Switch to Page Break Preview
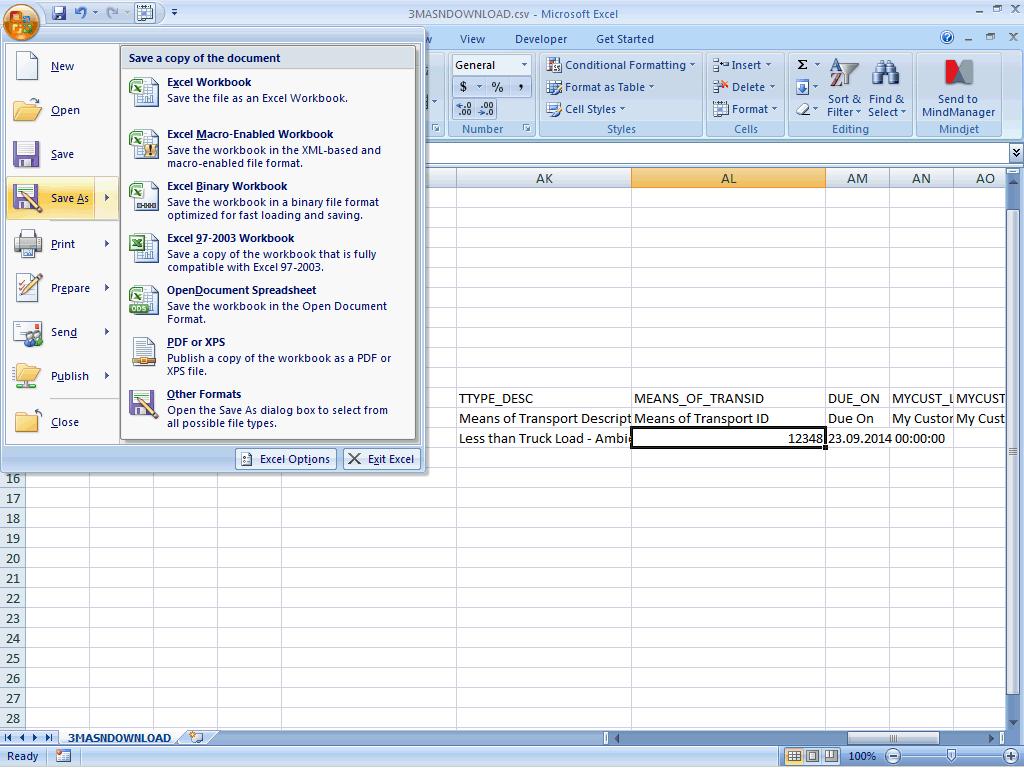 [831, 756]
